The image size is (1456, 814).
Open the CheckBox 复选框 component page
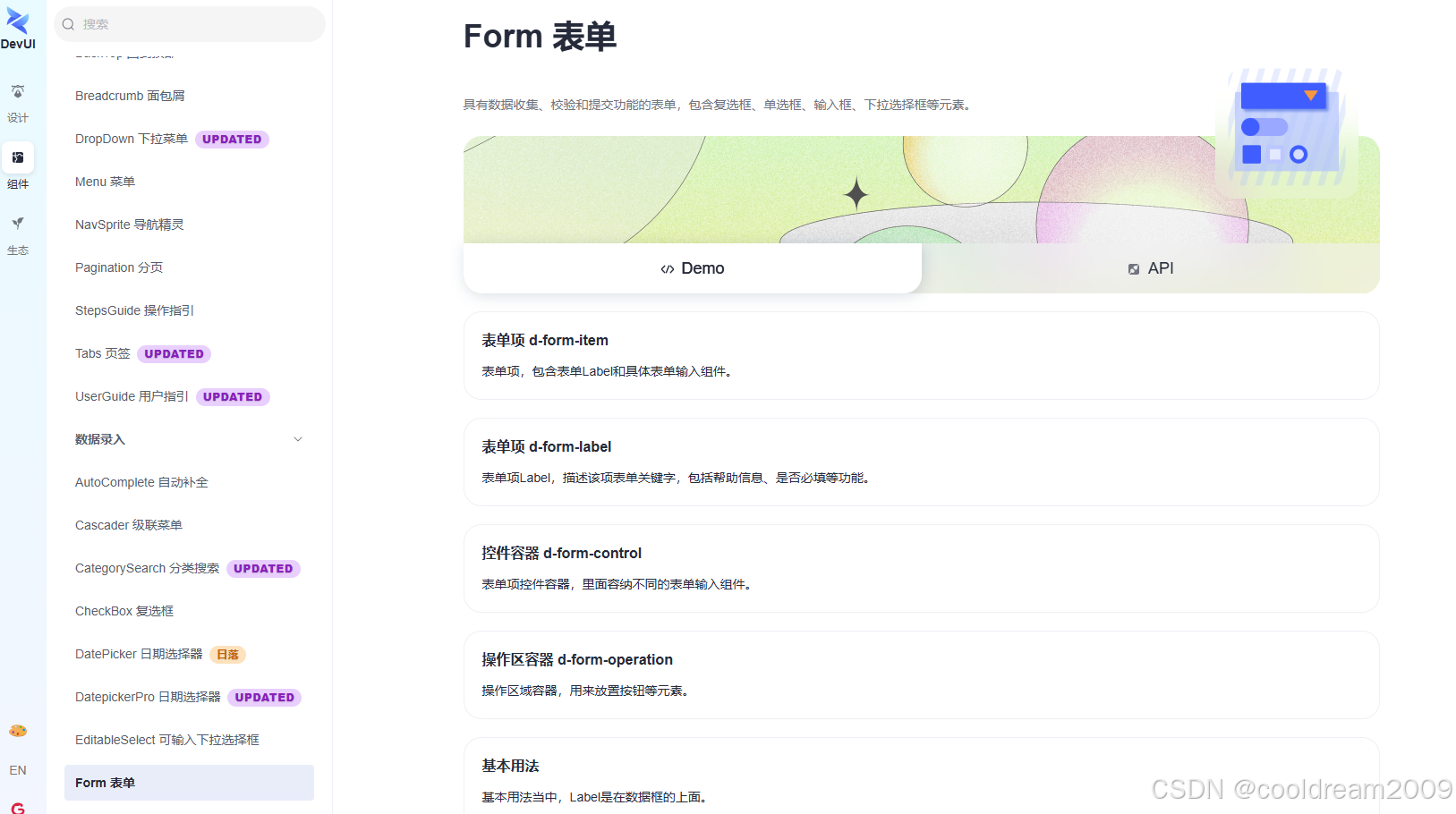tap(124, 611)
